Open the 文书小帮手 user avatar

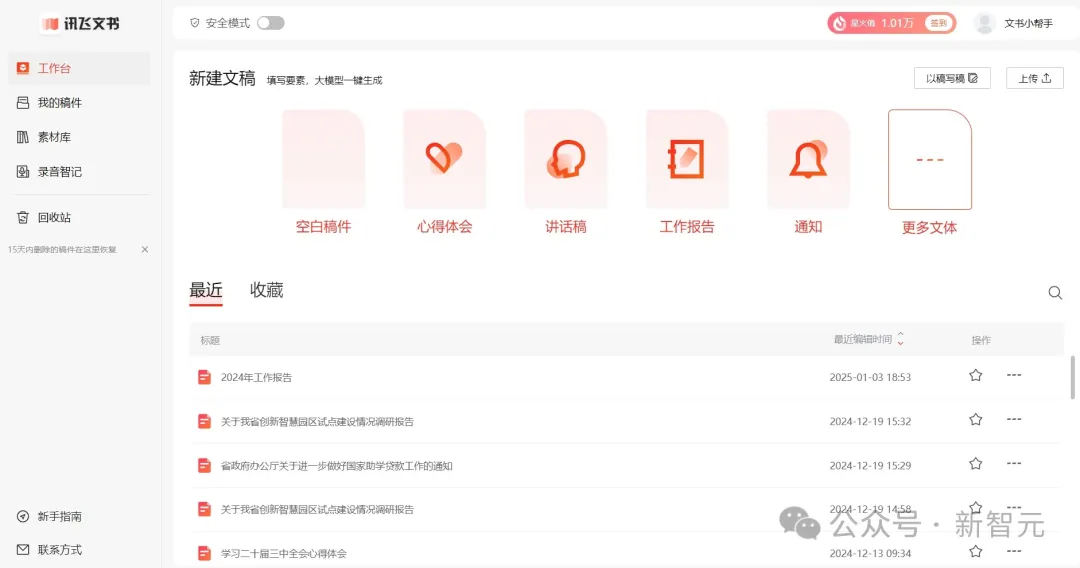click(x=985, y=23)
